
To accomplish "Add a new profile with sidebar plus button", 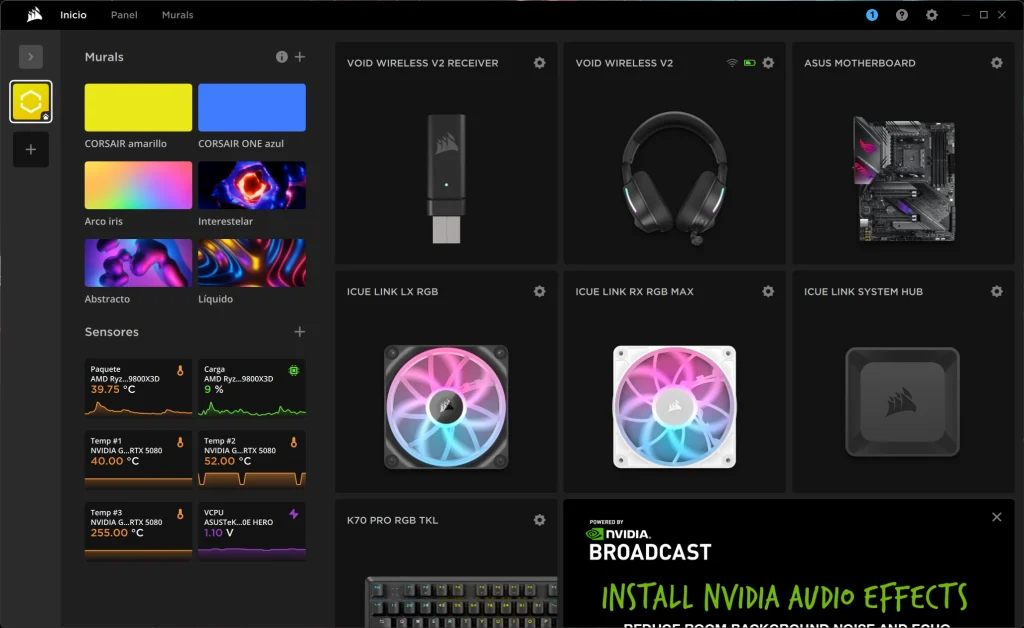I will [31, 149].
